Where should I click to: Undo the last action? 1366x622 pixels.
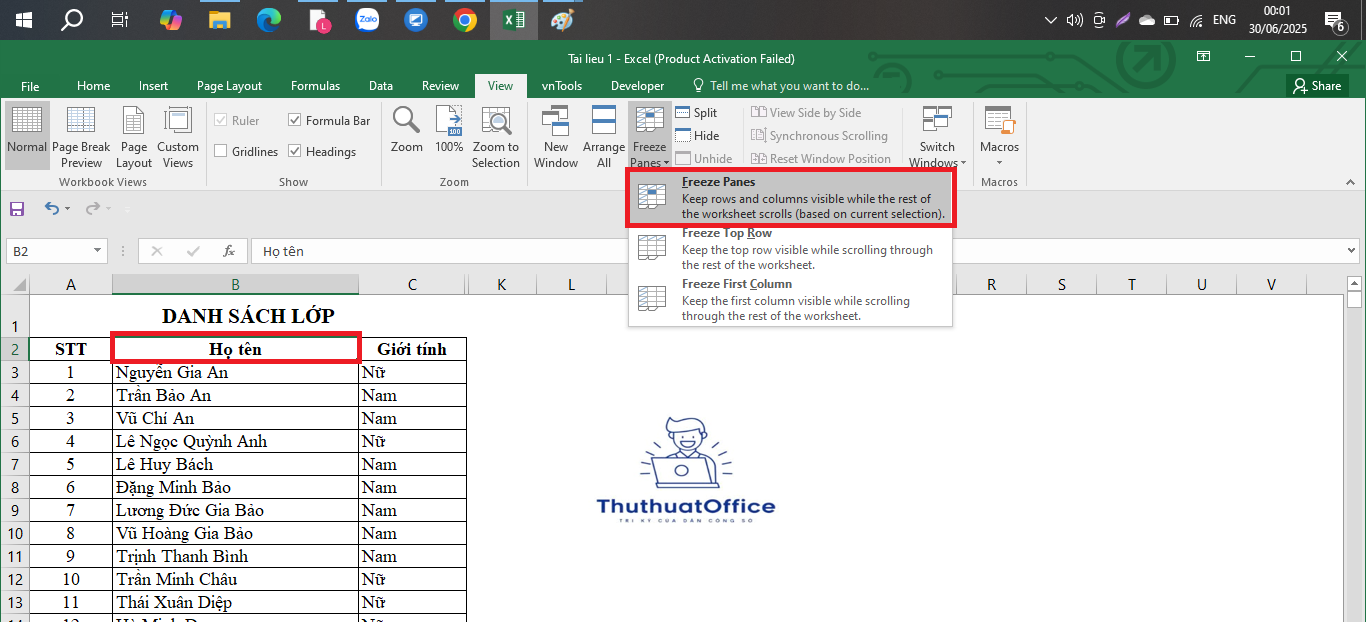(51, 209)
